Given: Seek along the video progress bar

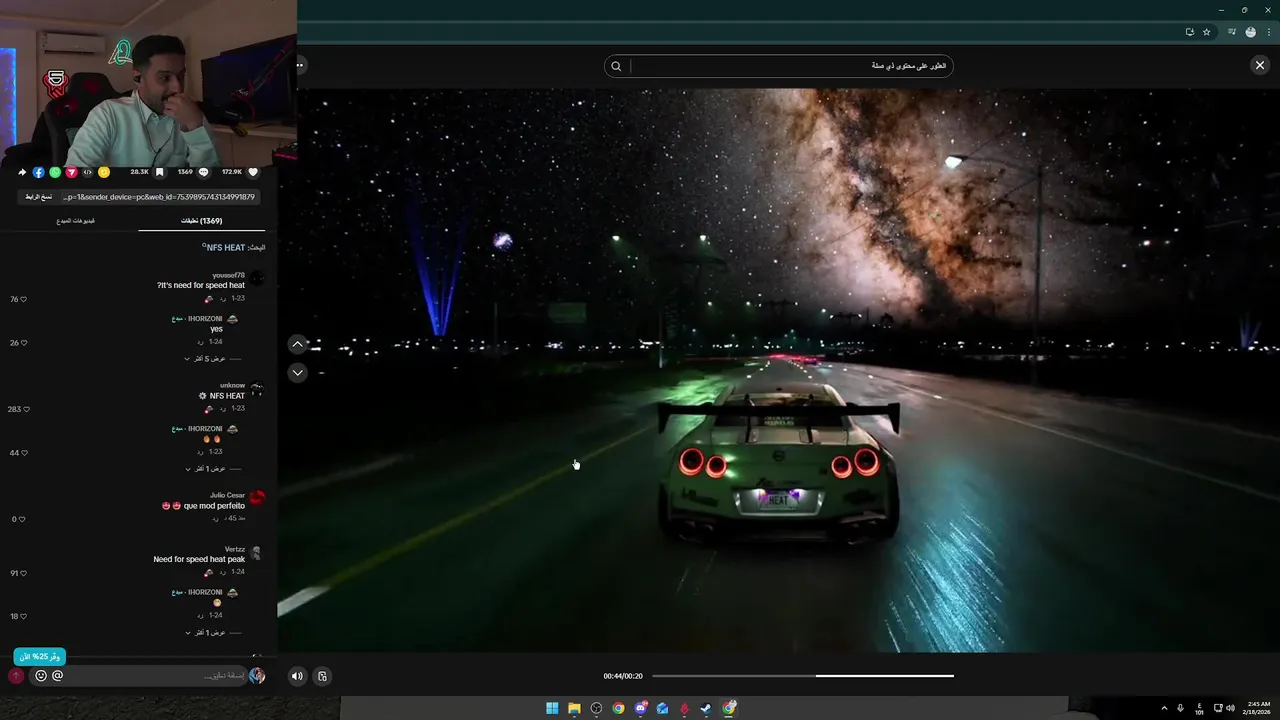Looking at the screenshot, I should click(x=803, y=676).
